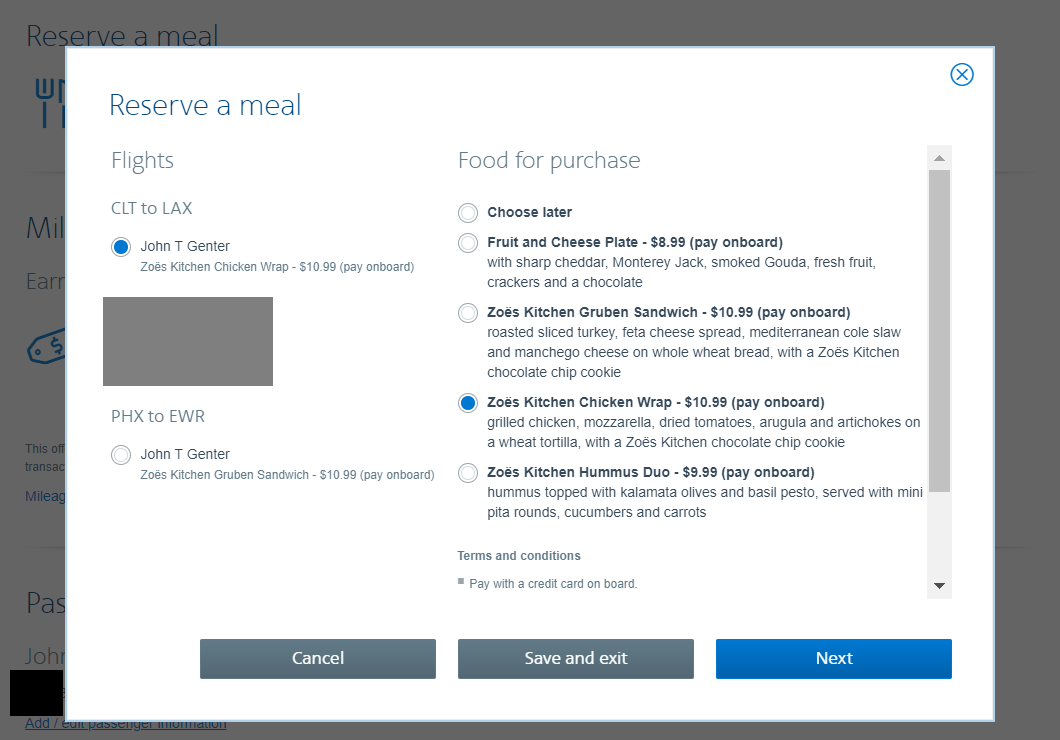Click the Save and exit button
The image size is (1060, 740).
[x=576, y=659]
